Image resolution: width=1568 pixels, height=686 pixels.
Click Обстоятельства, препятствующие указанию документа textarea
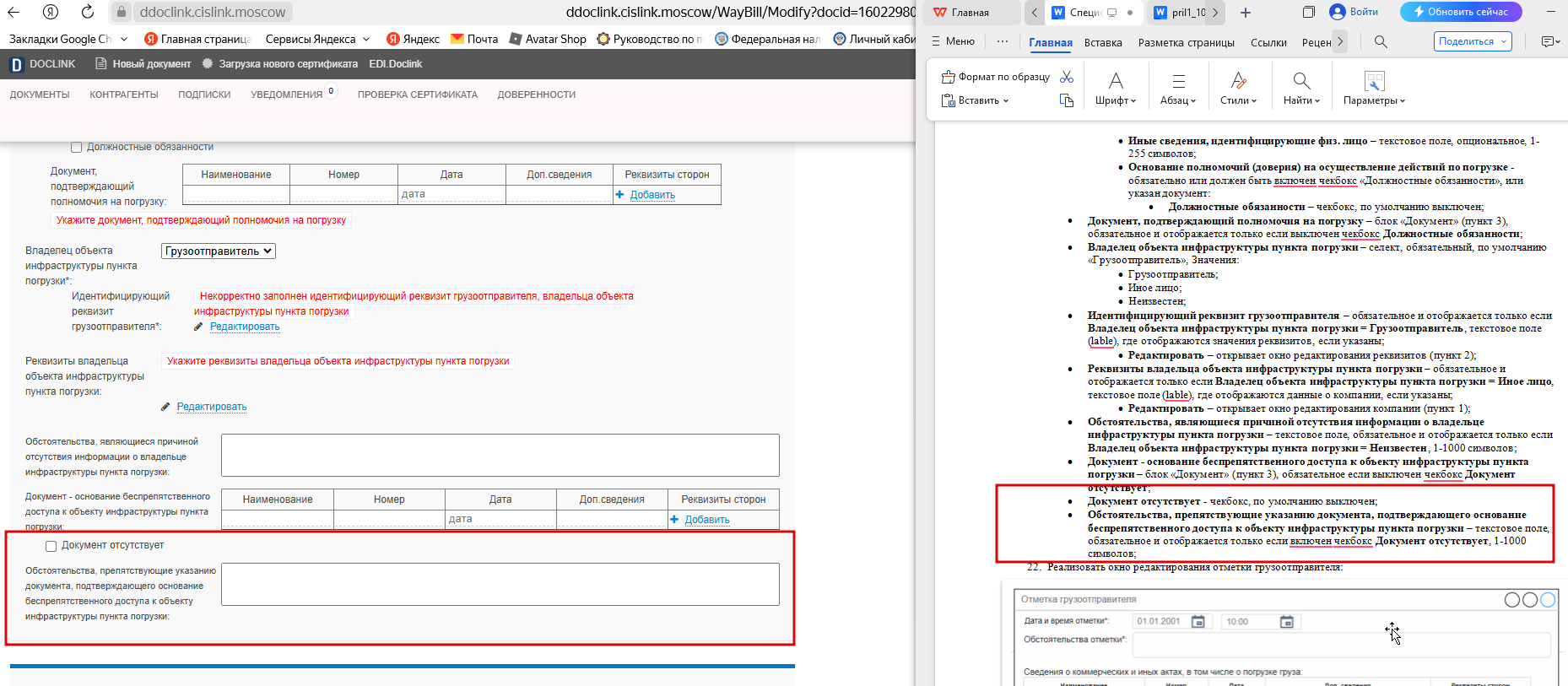[500, 584]
